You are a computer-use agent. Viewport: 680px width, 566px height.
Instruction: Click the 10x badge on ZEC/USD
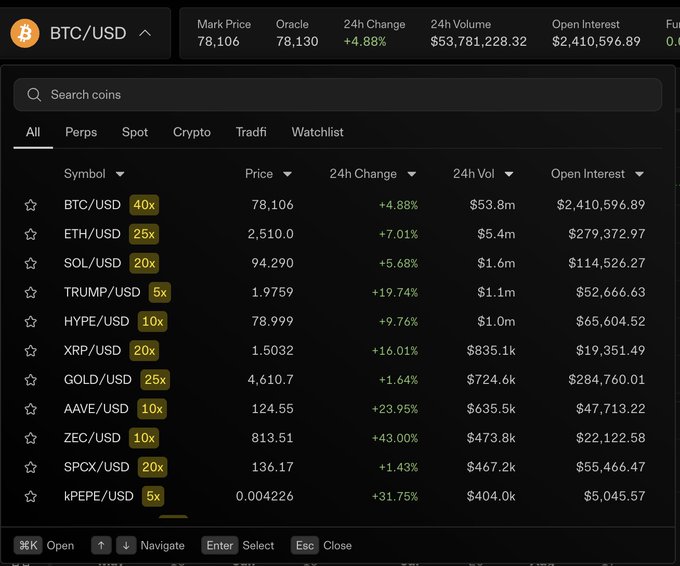[x=144, y=438]
